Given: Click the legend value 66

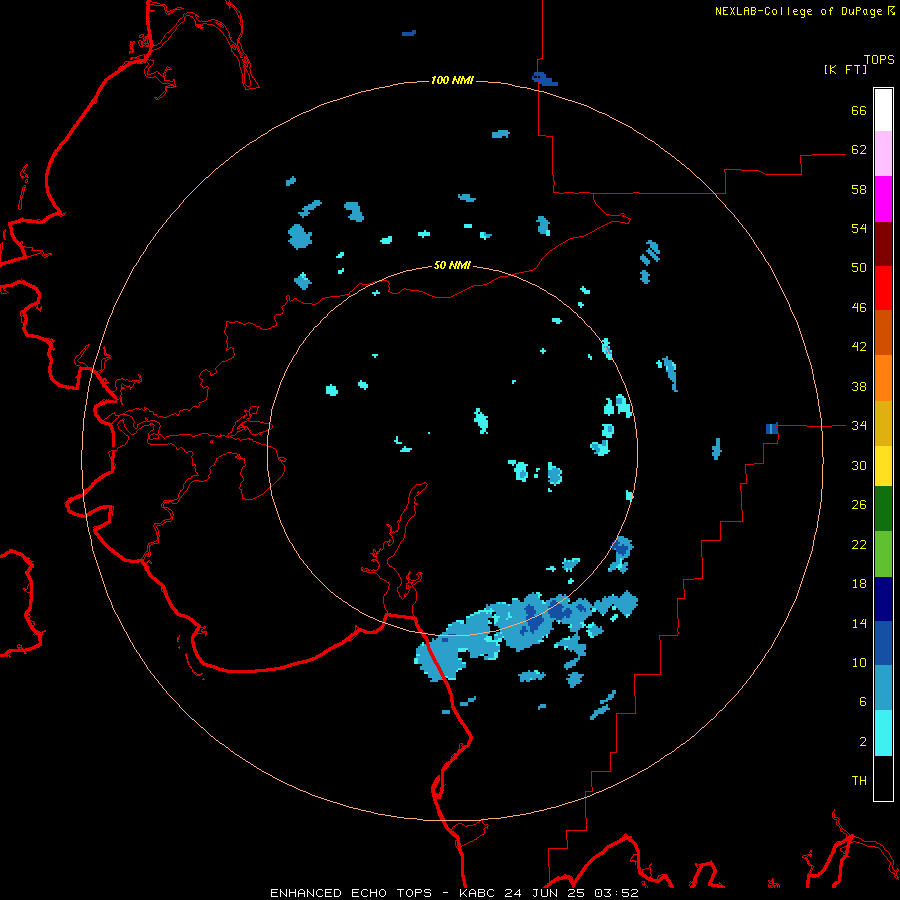Looking at the screenshot, I should [x=859, y=110].
